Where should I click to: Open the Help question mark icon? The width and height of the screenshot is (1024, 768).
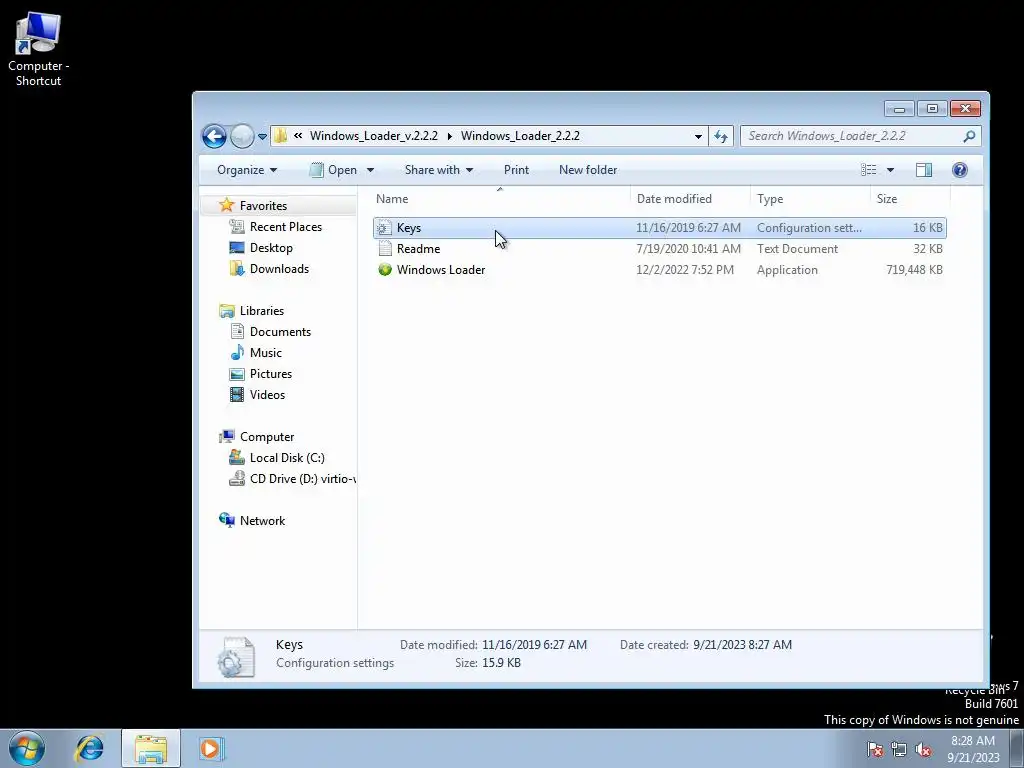960,170
